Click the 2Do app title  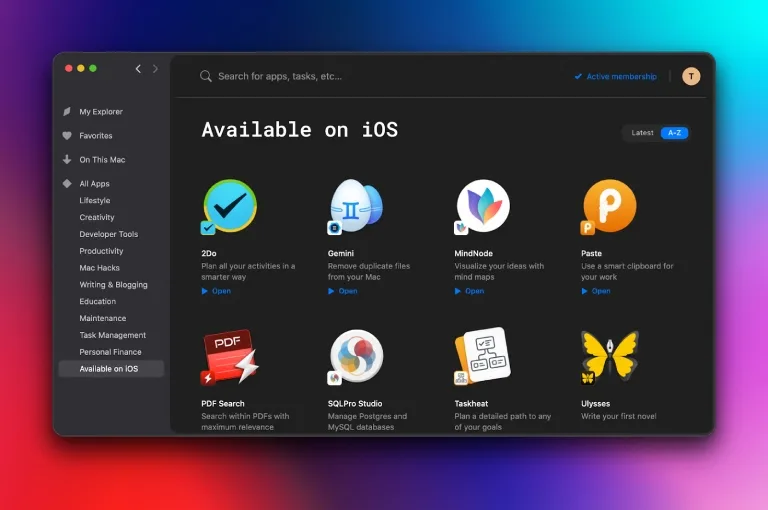pyautogui.click(x=209, y=253)
